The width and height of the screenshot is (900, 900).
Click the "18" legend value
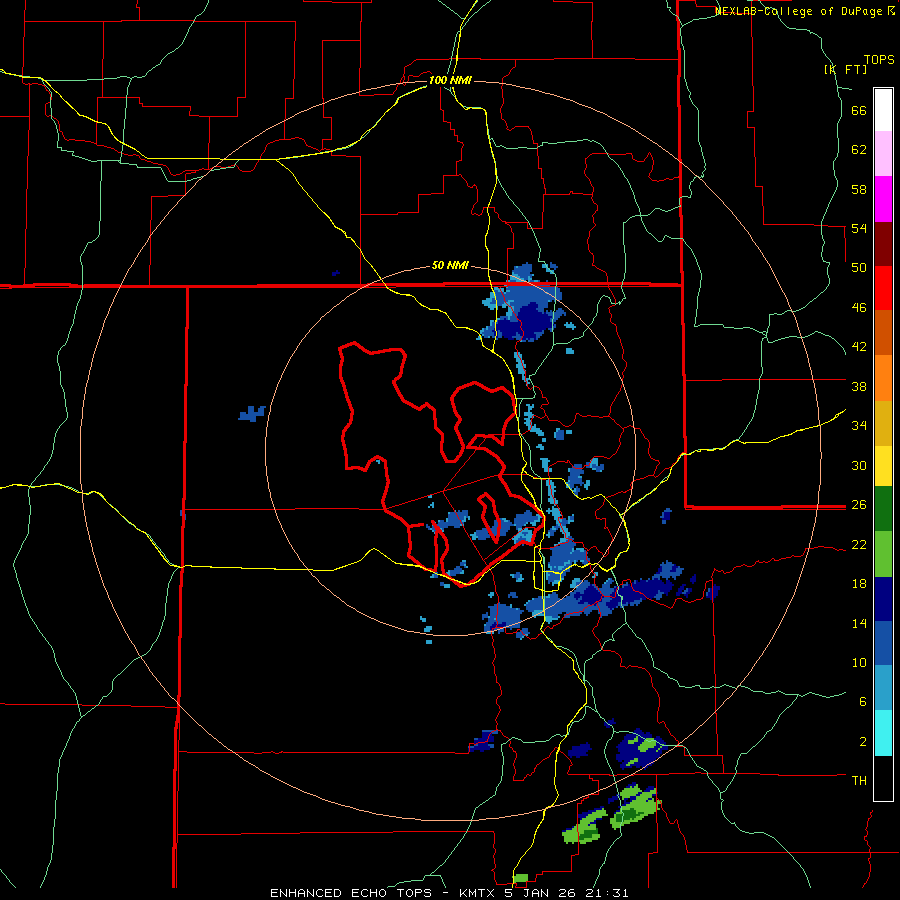point(859,584)
